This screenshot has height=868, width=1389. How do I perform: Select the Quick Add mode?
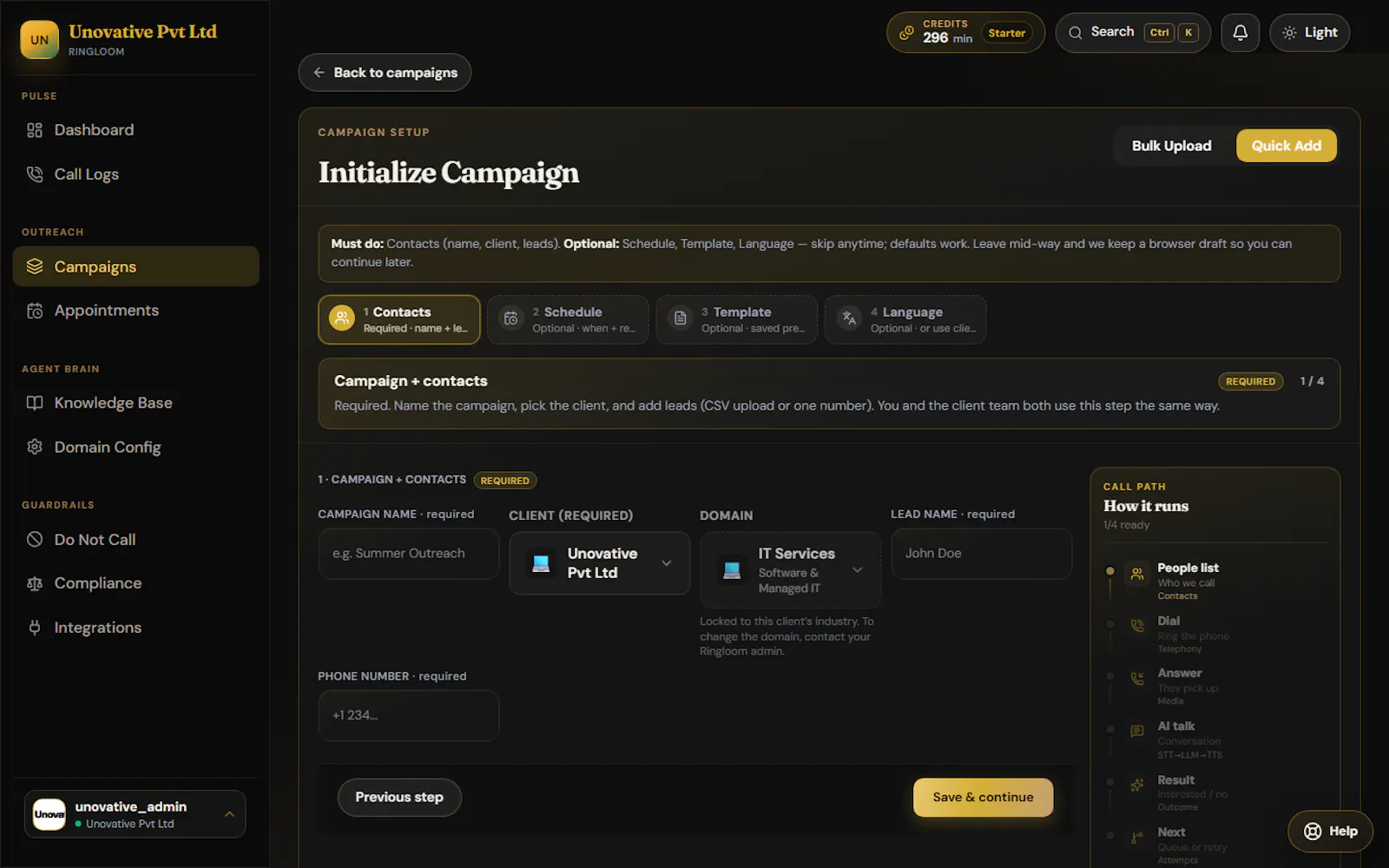[x=1286, y=146]
